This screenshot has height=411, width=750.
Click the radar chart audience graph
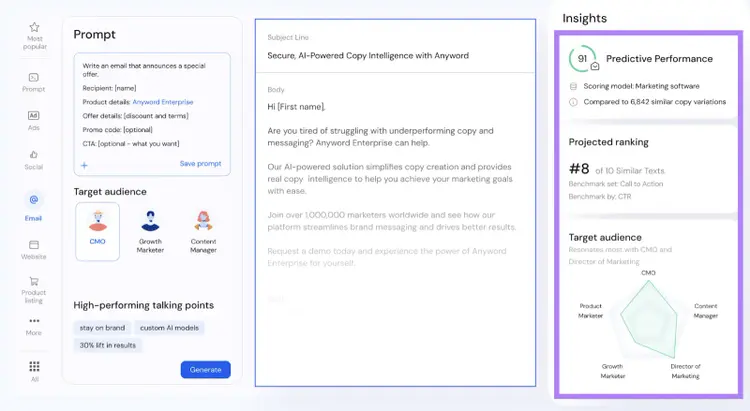point(650,320)
